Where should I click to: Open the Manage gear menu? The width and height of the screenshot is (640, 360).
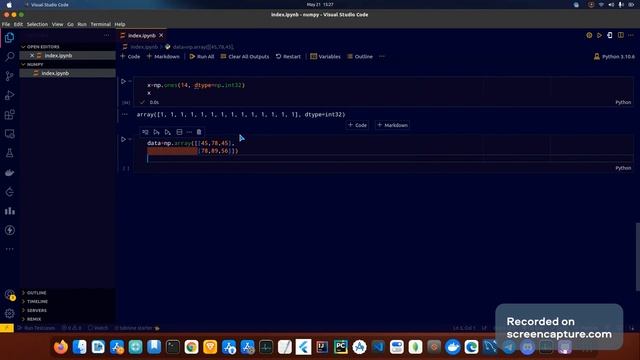tap(9, 313)
